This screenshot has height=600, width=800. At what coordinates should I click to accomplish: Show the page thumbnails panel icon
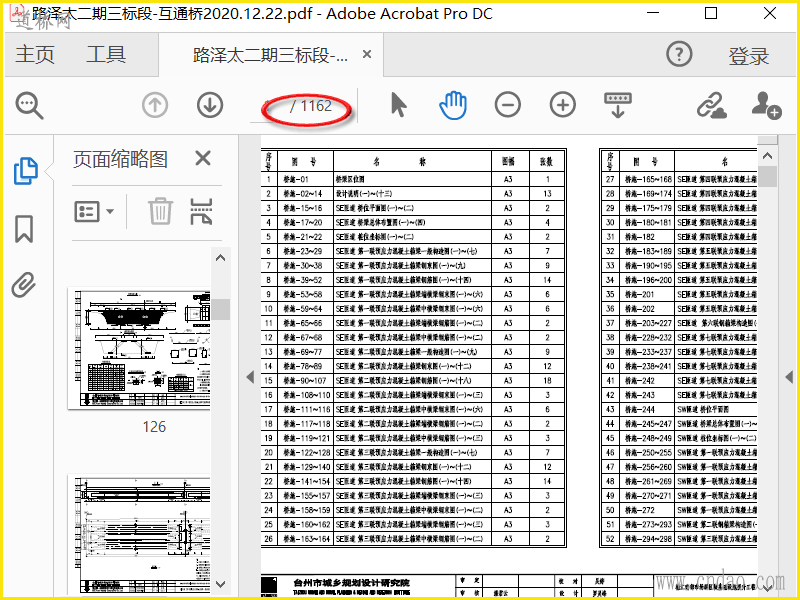pyautogui.click(x=26, y=171)
